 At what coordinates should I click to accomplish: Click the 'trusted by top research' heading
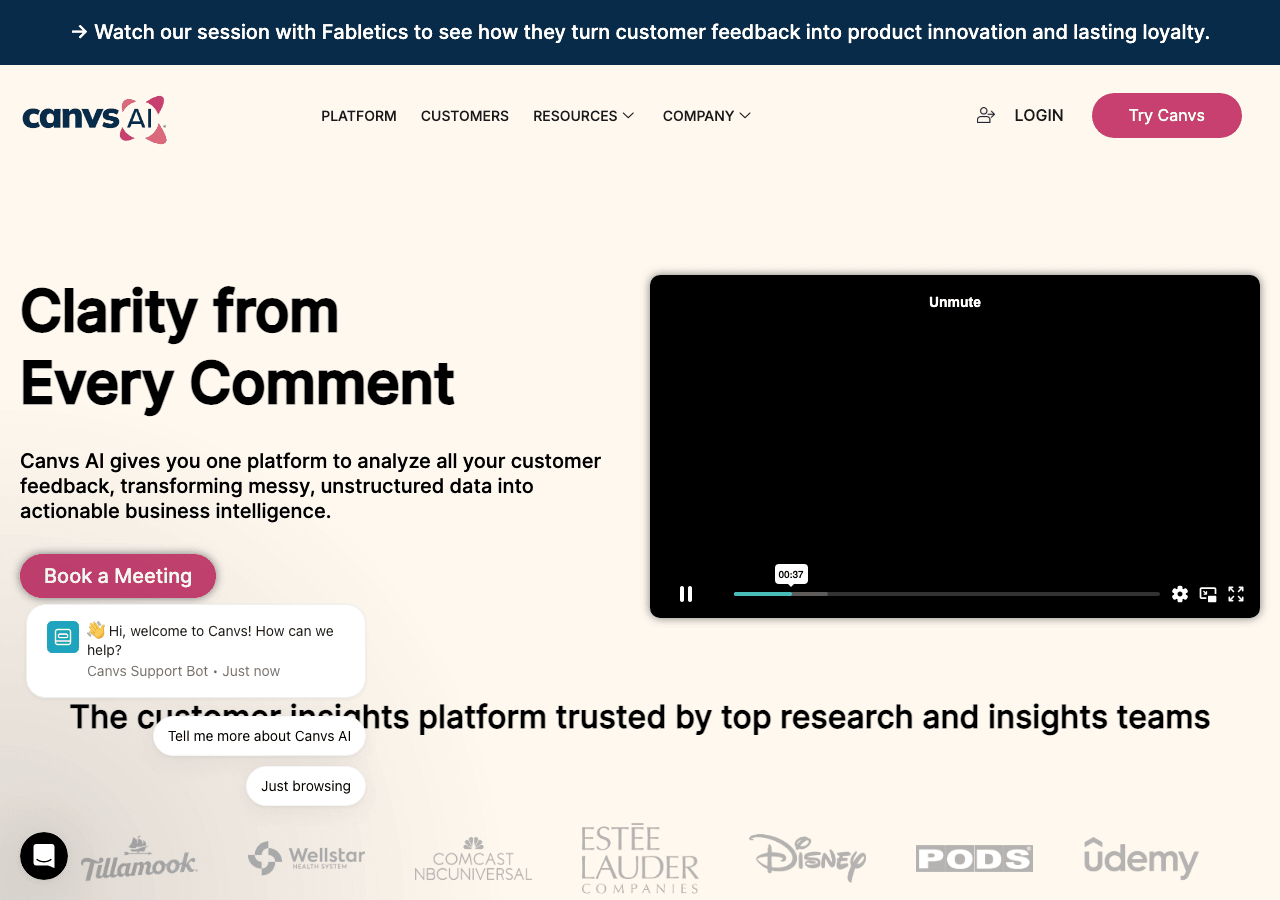tap(640, 717)
